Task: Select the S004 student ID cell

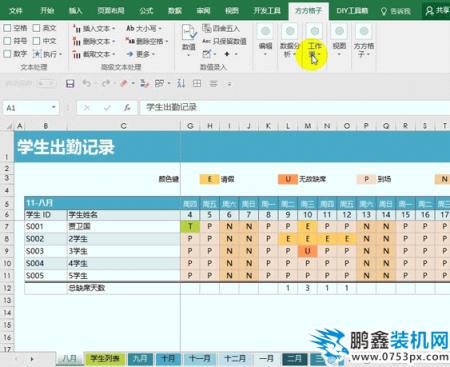Action: click(46, 263)
